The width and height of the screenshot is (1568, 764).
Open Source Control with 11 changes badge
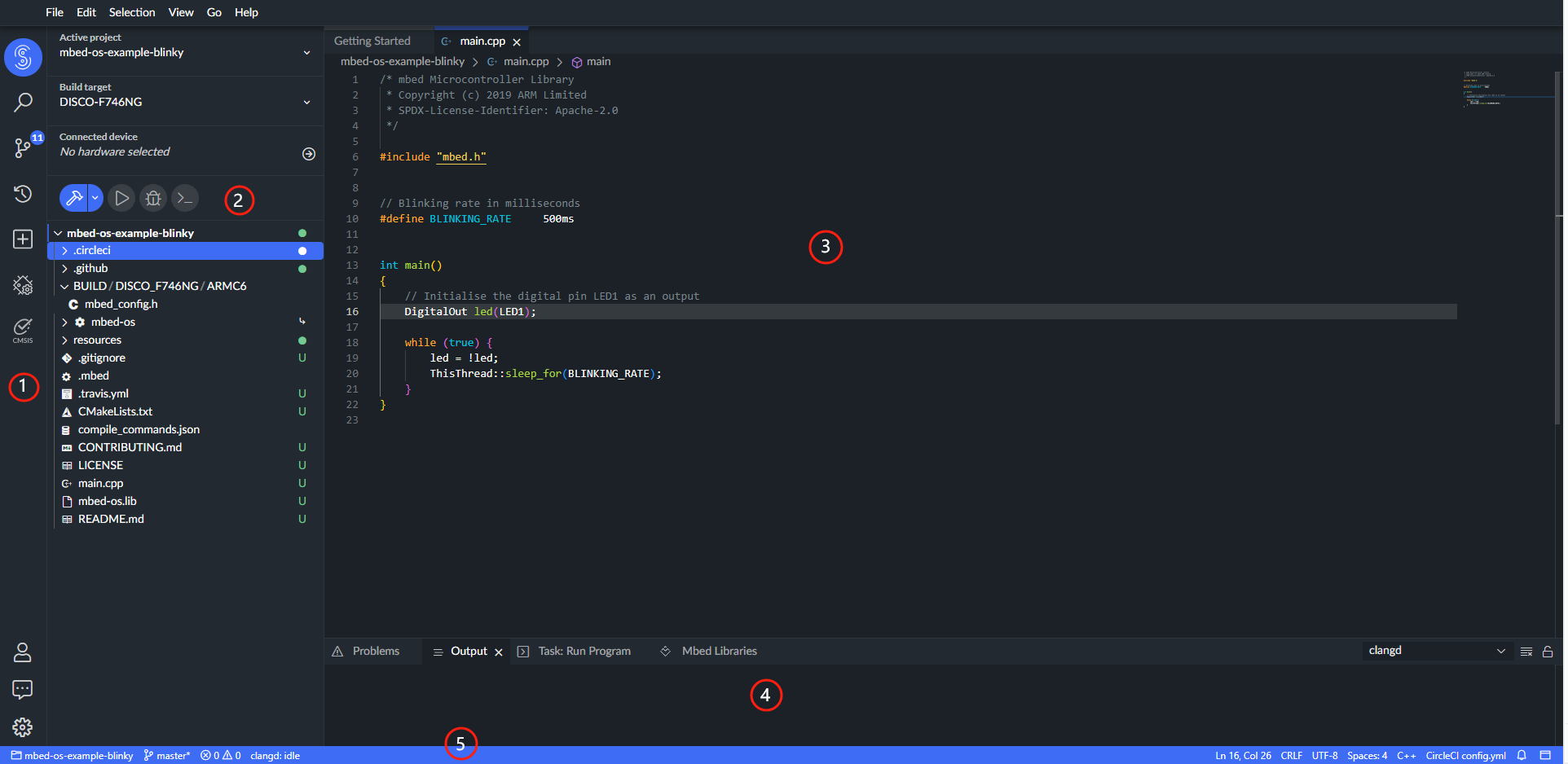[x=23, y=147]
